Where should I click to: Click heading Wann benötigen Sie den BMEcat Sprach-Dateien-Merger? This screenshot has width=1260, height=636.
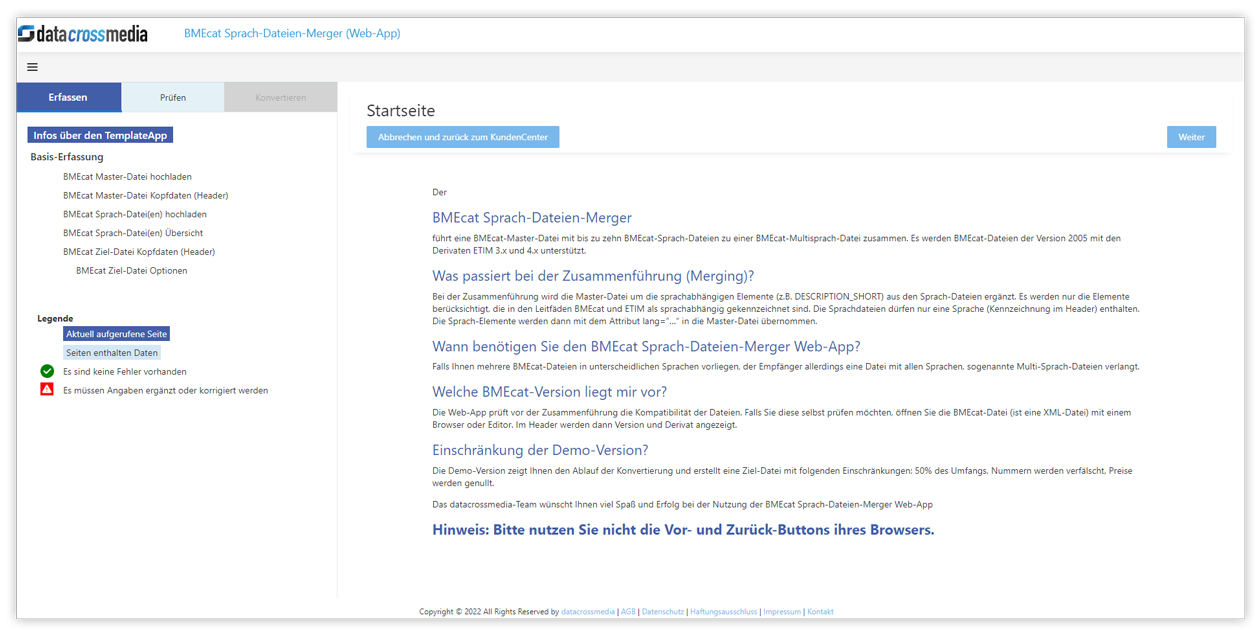(646, 347)
